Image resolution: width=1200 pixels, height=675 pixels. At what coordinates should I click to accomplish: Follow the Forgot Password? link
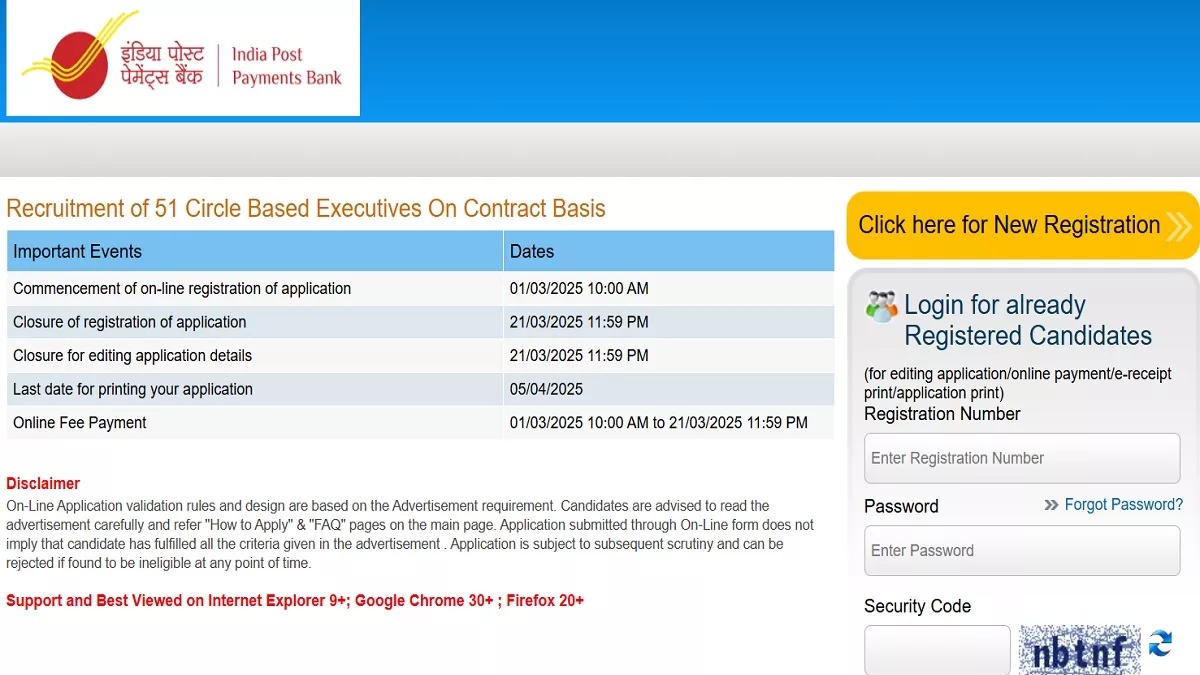(1123, 505)
